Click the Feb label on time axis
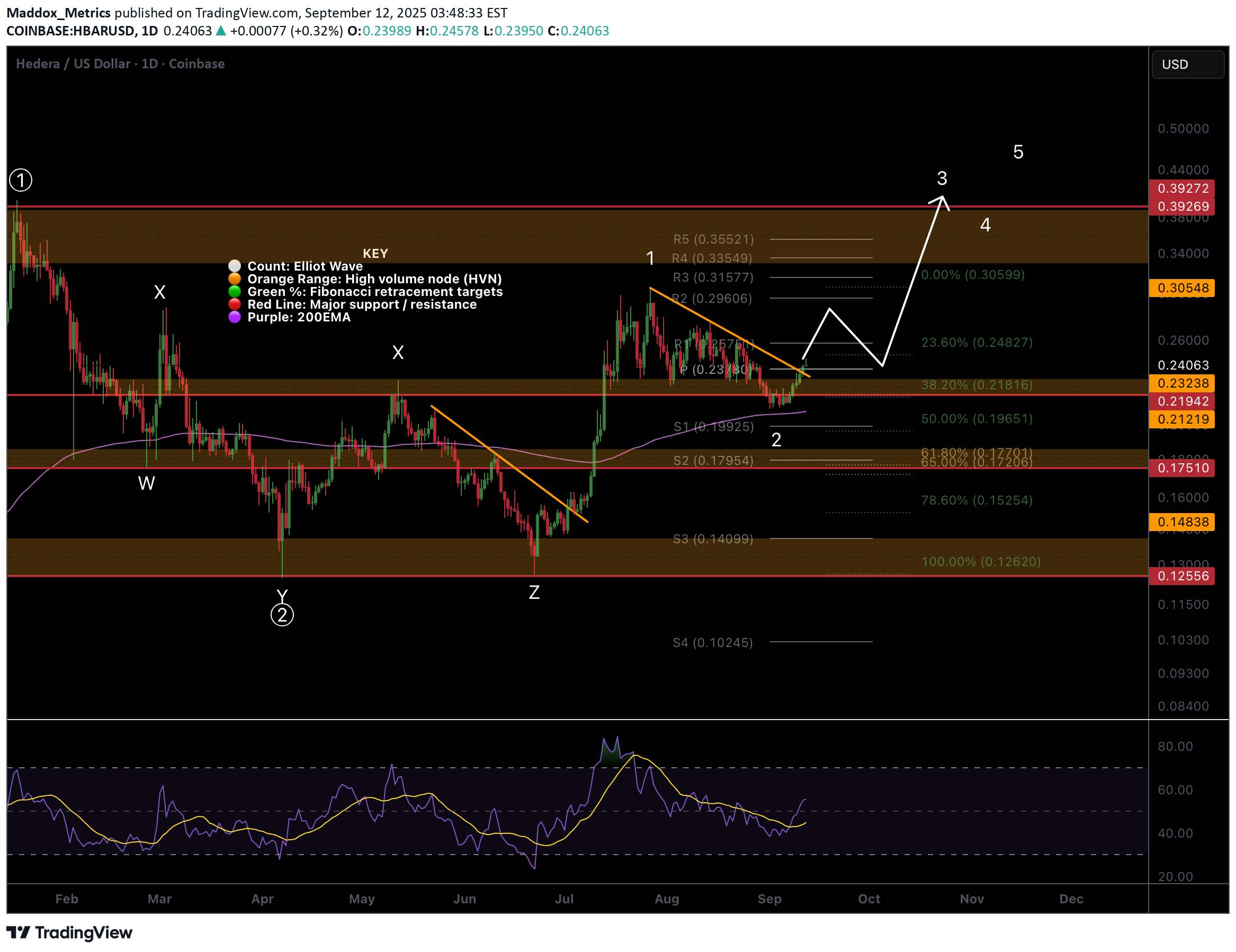The height and width of the screenshot is (952, 1236). 67,900
